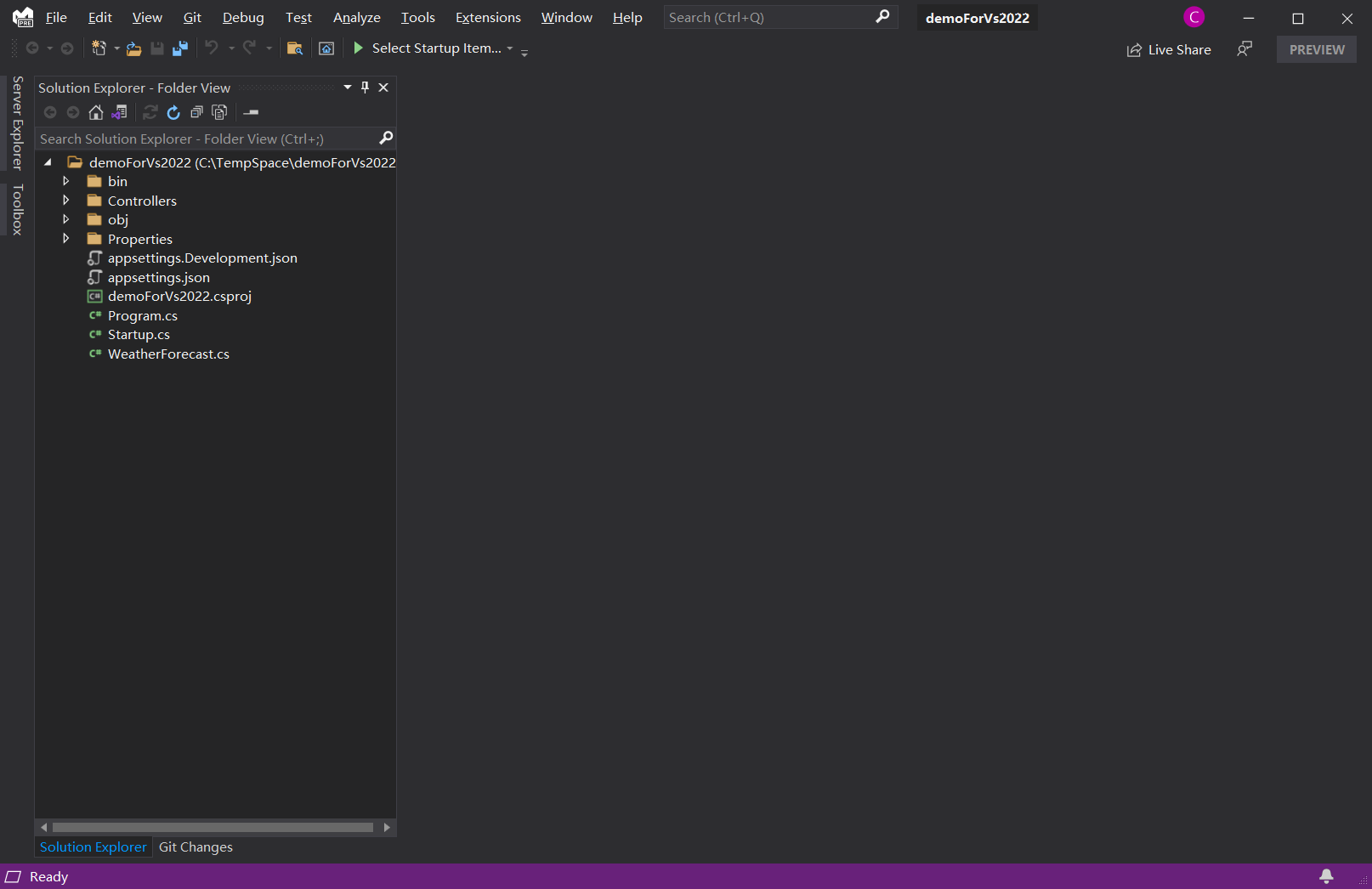The image size is (1372, 889).
Task: Open the Redo history dropdown arrow
Action: point(269,48)
